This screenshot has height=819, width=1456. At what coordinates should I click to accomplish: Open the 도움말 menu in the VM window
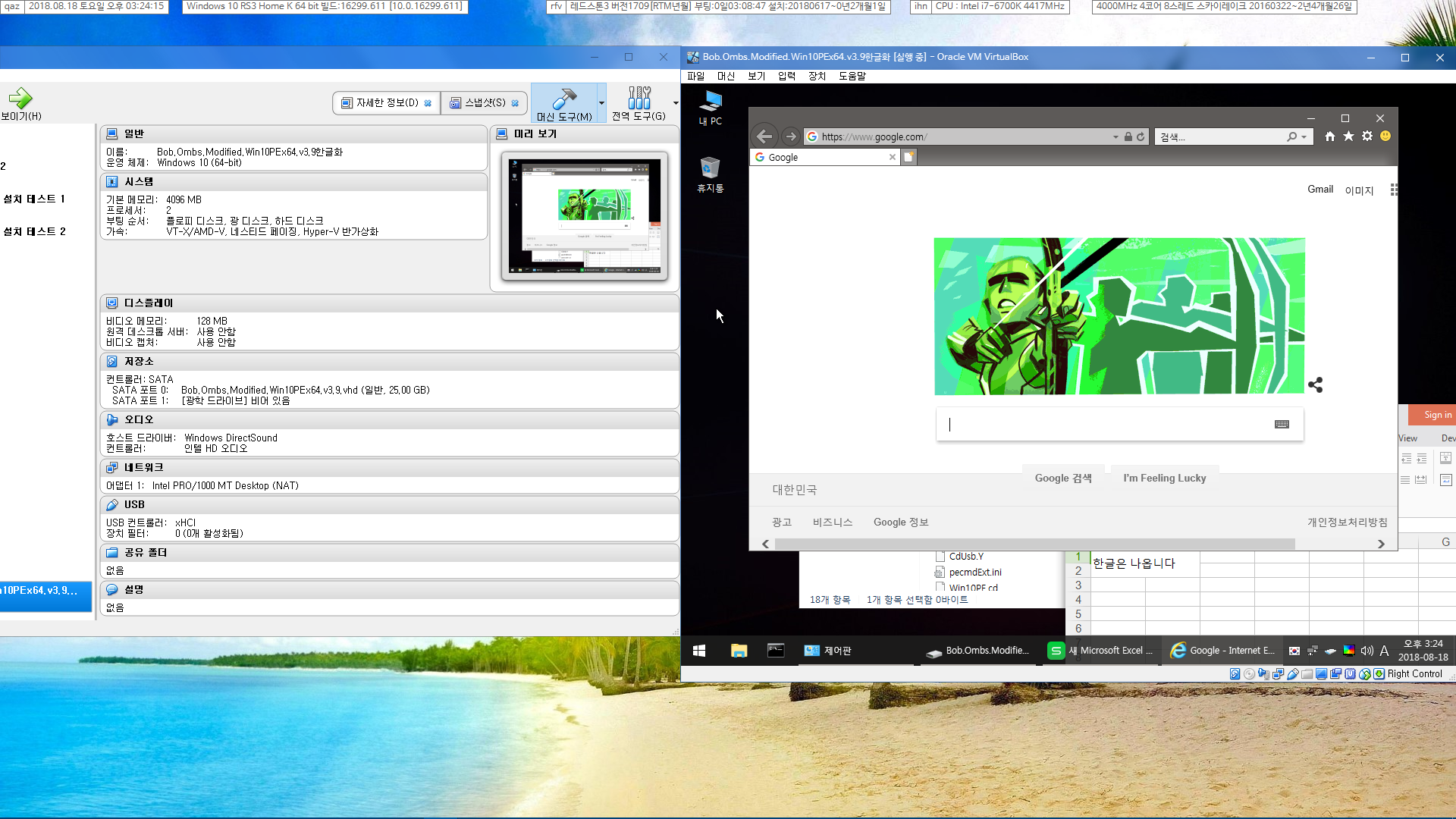click(x=852, y=76)
